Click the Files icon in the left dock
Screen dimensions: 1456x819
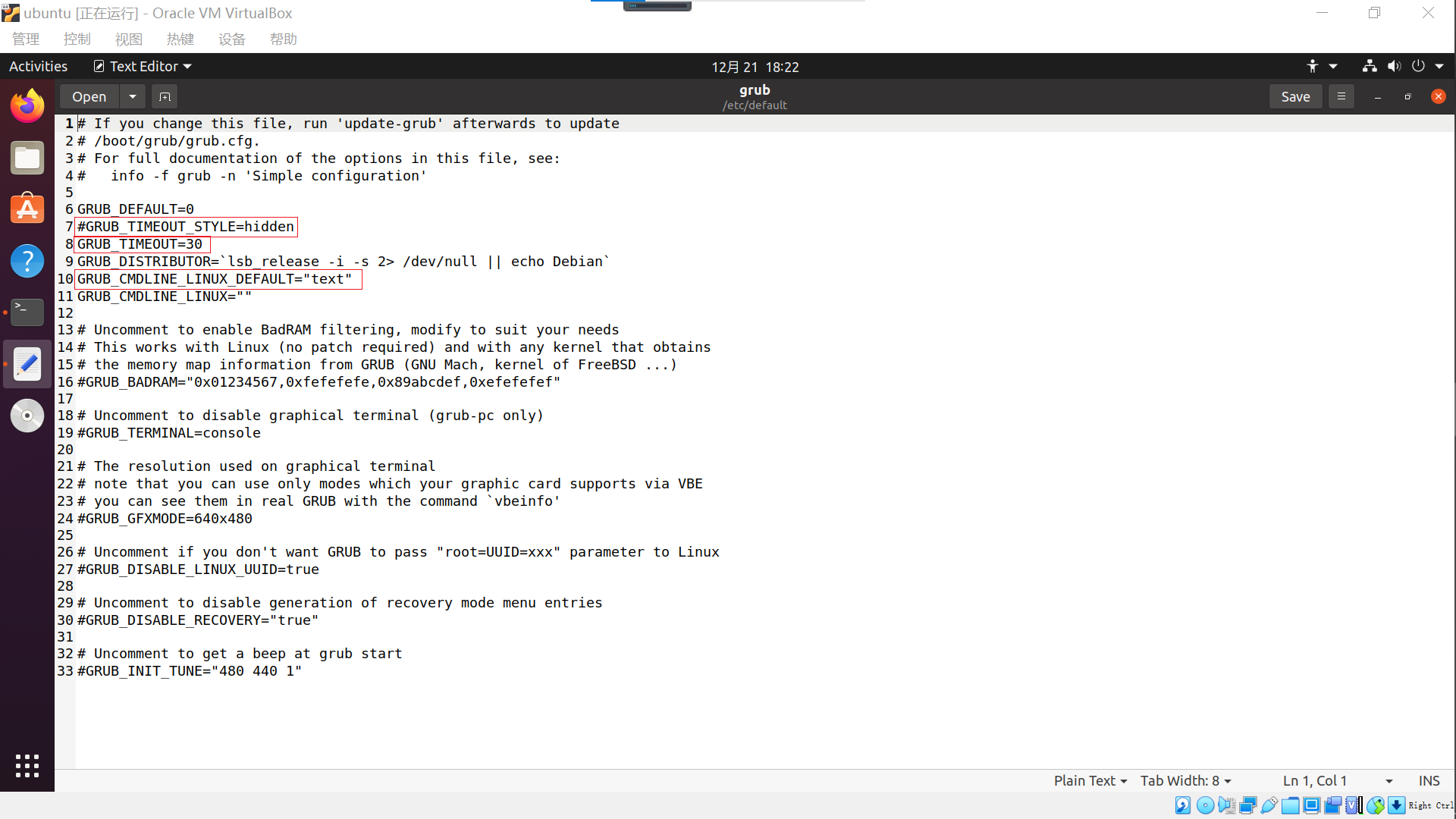[x=27, y=158]
